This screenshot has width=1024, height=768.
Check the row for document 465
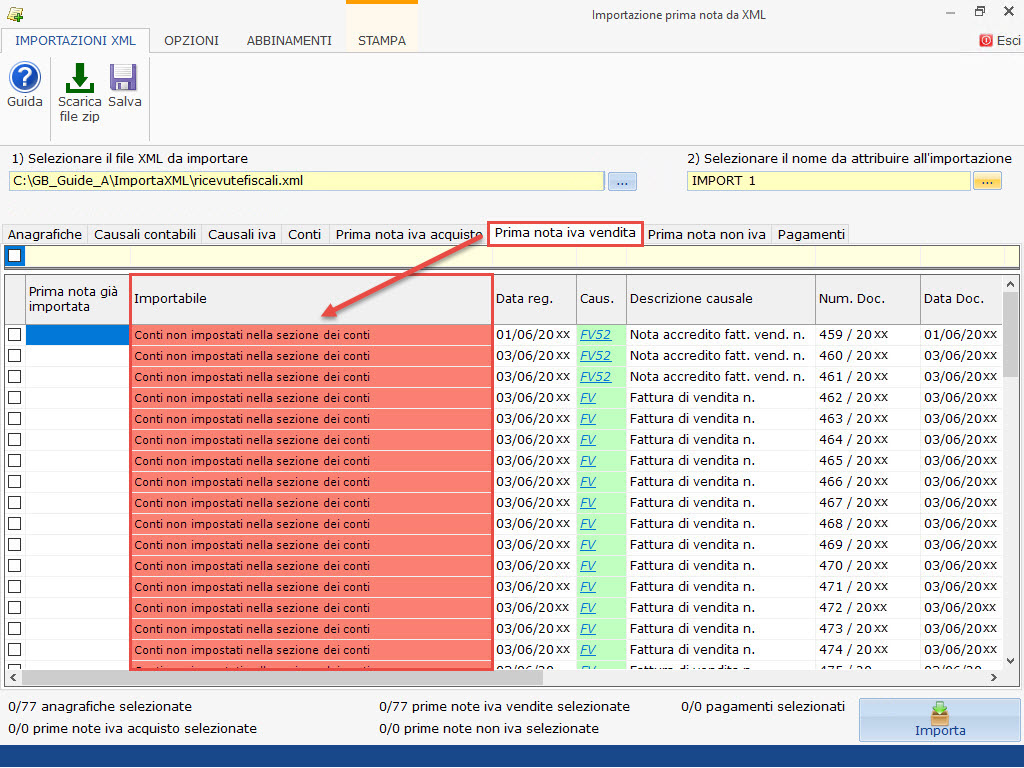14,461
